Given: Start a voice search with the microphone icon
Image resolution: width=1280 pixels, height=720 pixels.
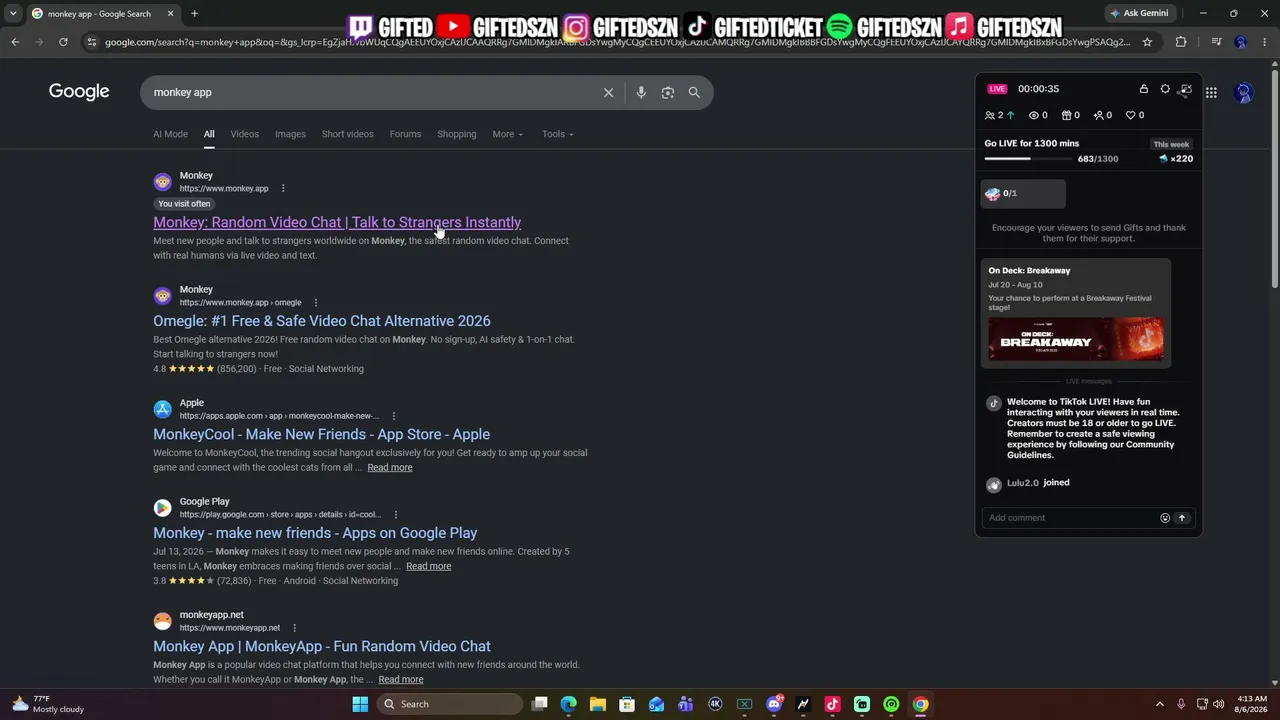Looking at the screenshot, I should click(x=641, y=93).
